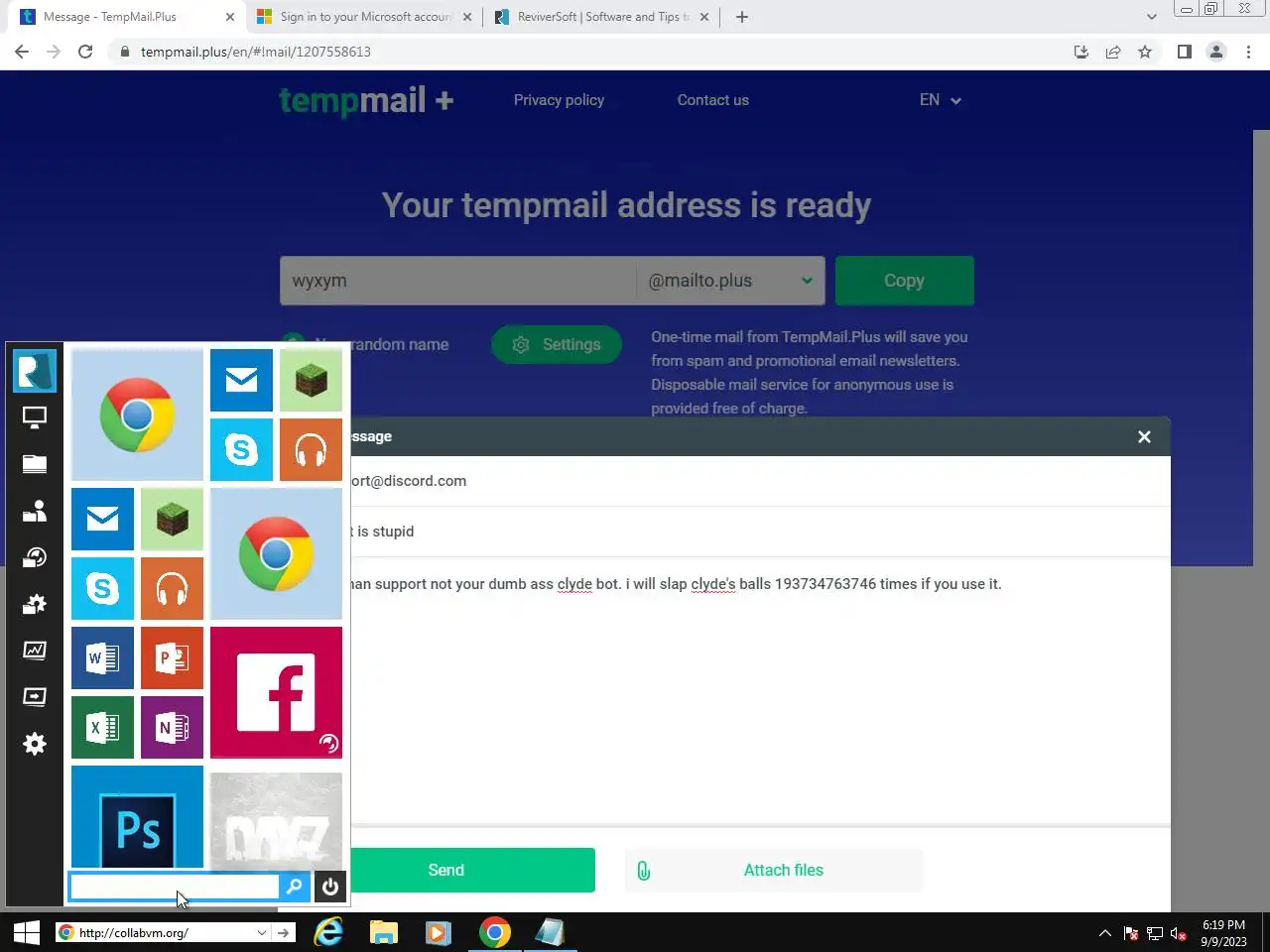Open the task manager graph icon in the sidebar
The image size is (1270, 952).
click(x=35, y=651)
